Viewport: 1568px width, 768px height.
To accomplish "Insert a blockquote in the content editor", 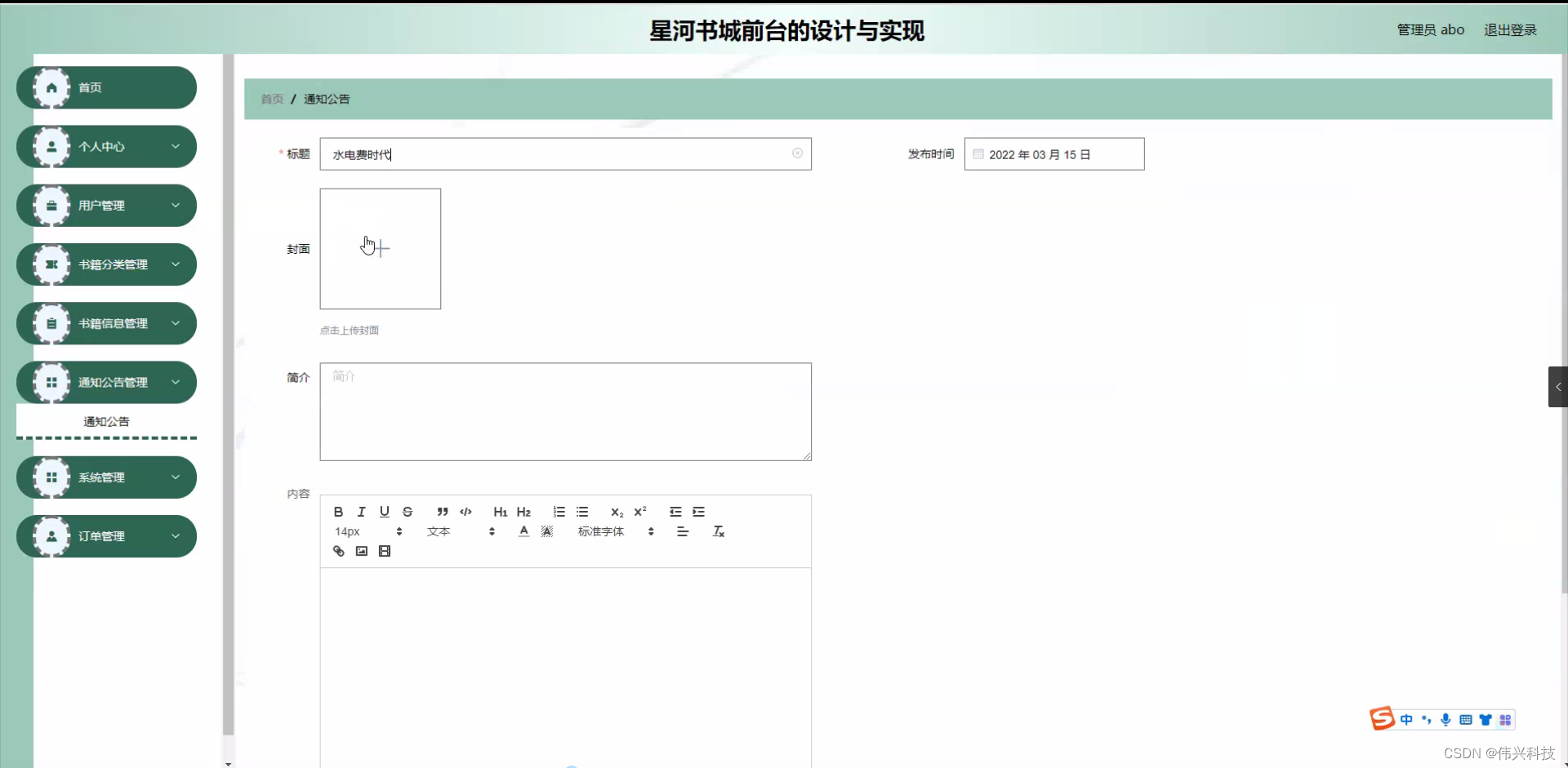I will click(442, 512).
